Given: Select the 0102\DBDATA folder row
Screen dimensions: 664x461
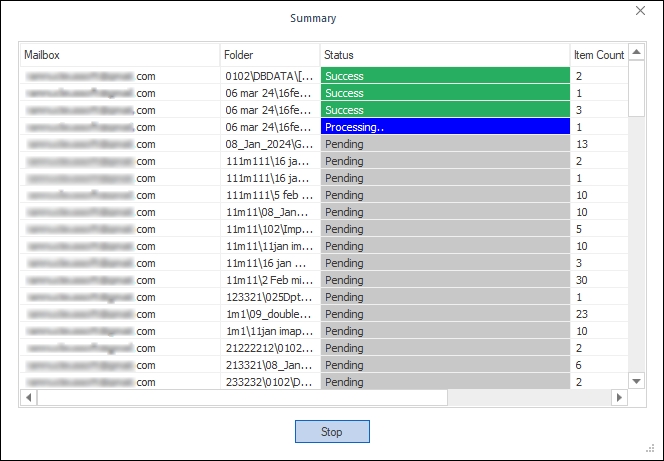Looking at the screenshot, I should click(x=269, y=76).
